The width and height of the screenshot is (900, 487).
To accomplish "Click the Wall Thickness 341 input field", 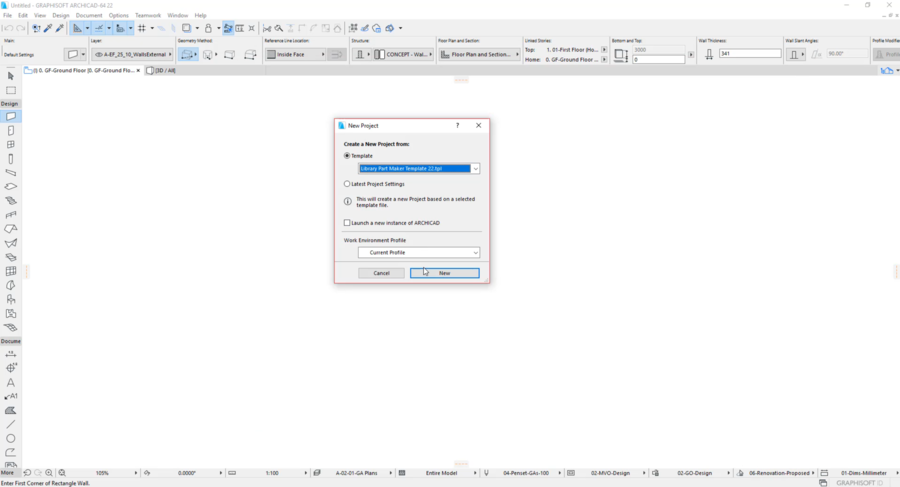I will 750,53.
